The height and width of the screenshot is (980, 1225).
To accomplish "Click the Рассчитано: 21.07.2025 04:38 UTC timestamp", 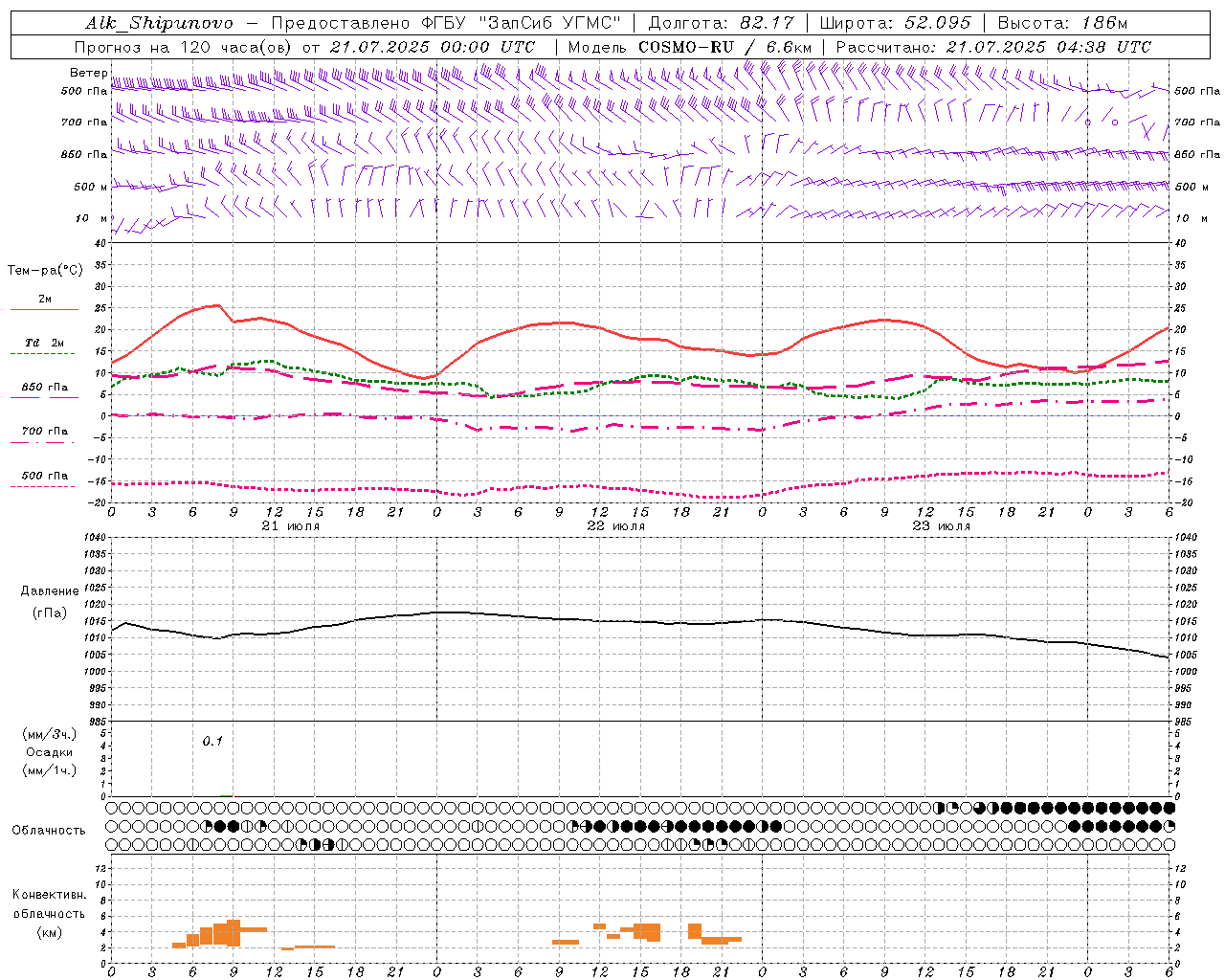I will 993,47.
